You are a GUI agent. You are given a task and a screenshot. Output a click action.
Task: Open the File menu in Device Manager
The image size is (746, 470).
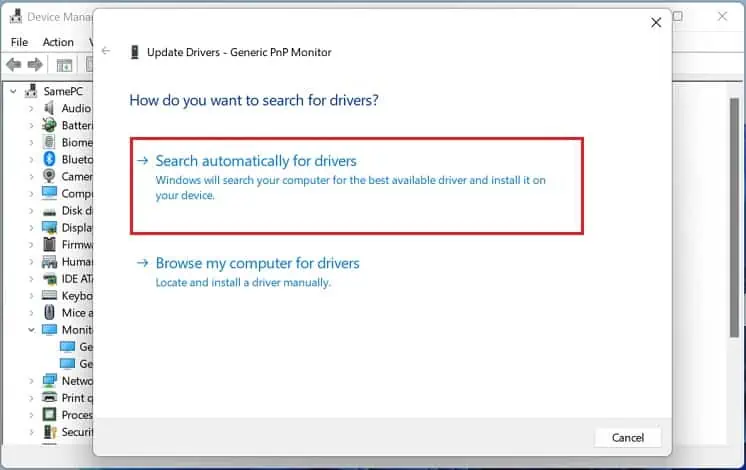(20, 42)
